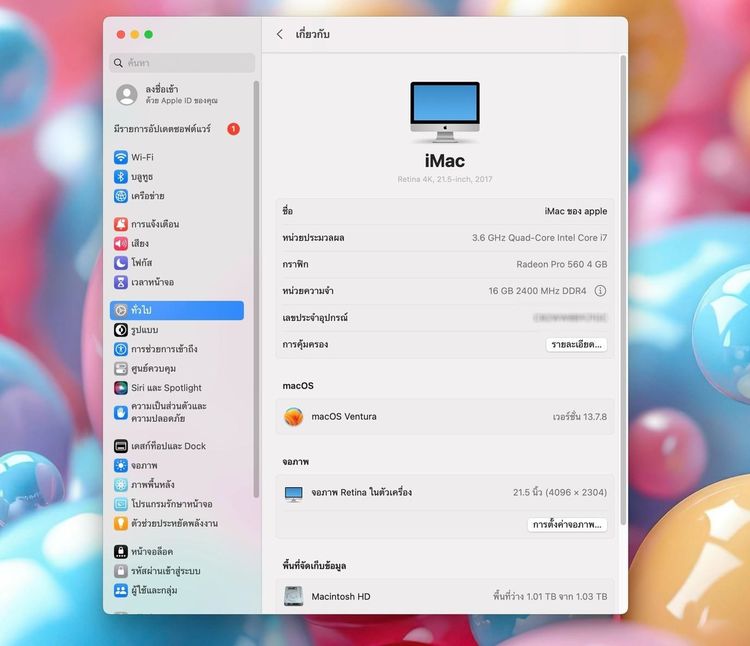Click the sidebar search field
The image size is (750, 646).
[182, 63]
